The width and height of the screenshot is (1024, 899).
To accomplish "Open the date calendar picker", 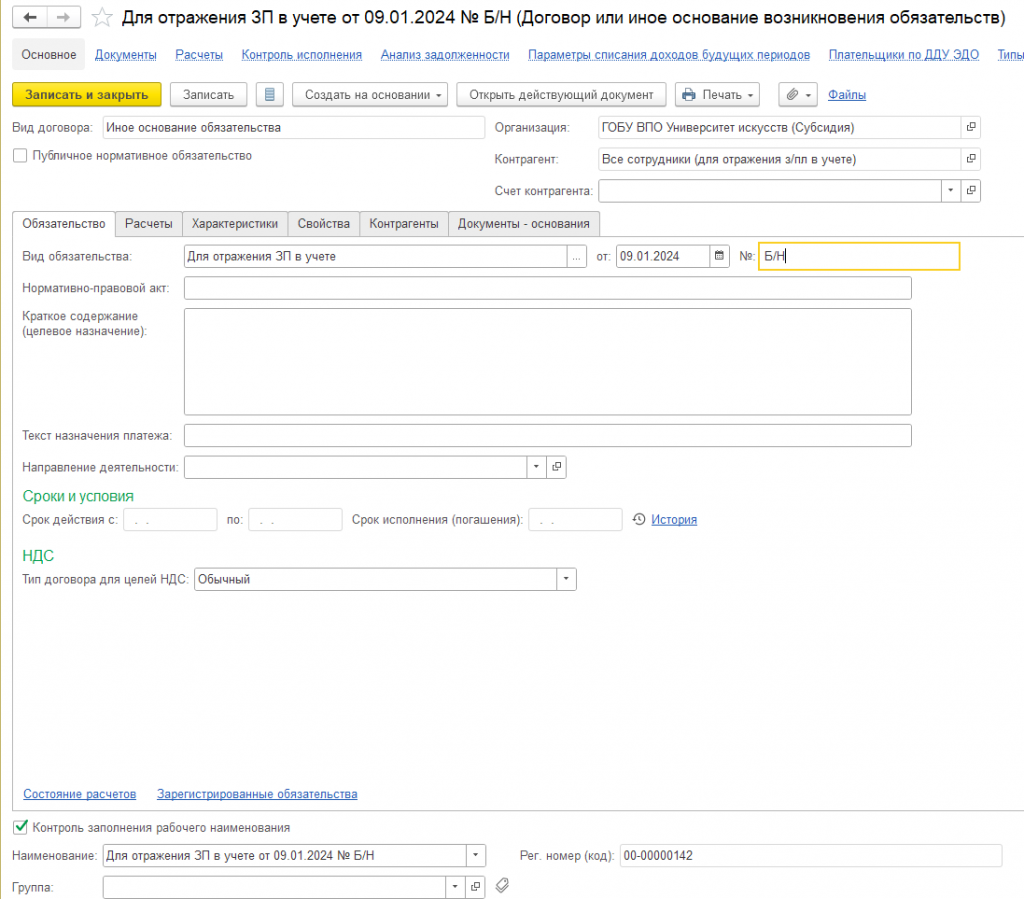I will point(719,256).
